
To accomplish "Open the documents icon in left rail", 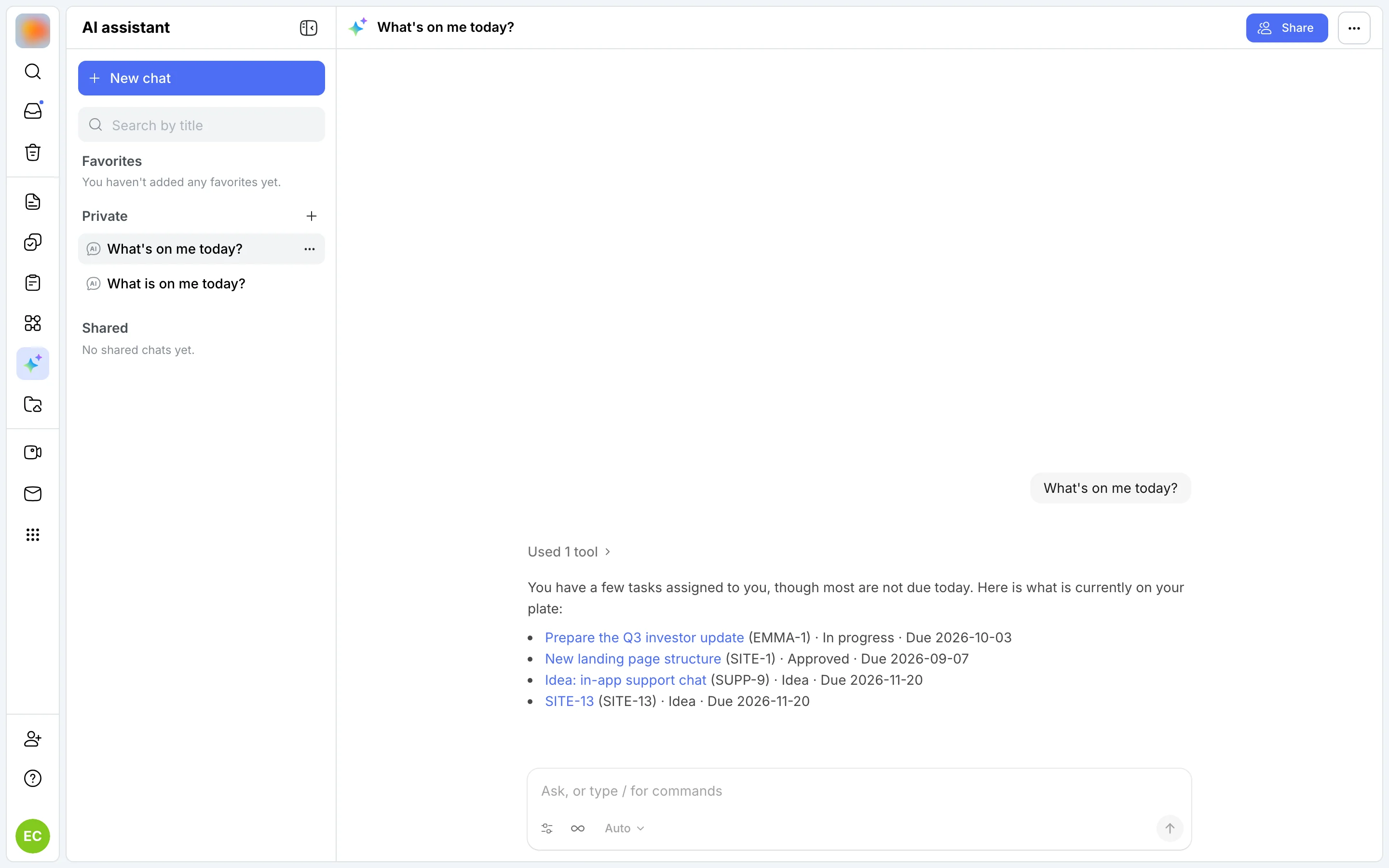I will coord(33,202).
